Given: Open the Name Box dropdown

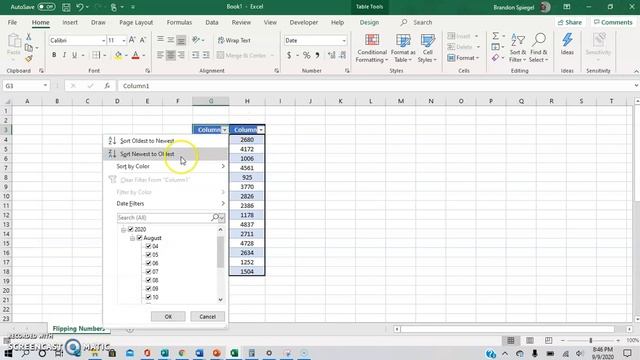Looking at the screenshot, I should [x=45, y=86].
